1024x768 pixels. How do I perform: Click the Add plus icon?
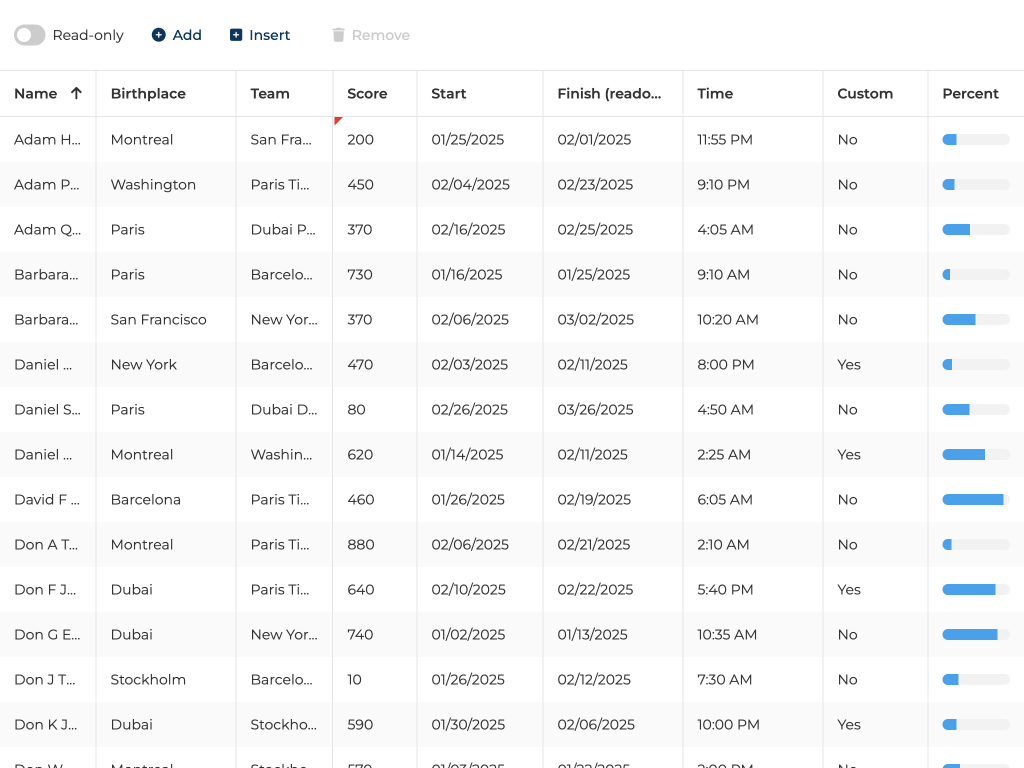(158, 35)
